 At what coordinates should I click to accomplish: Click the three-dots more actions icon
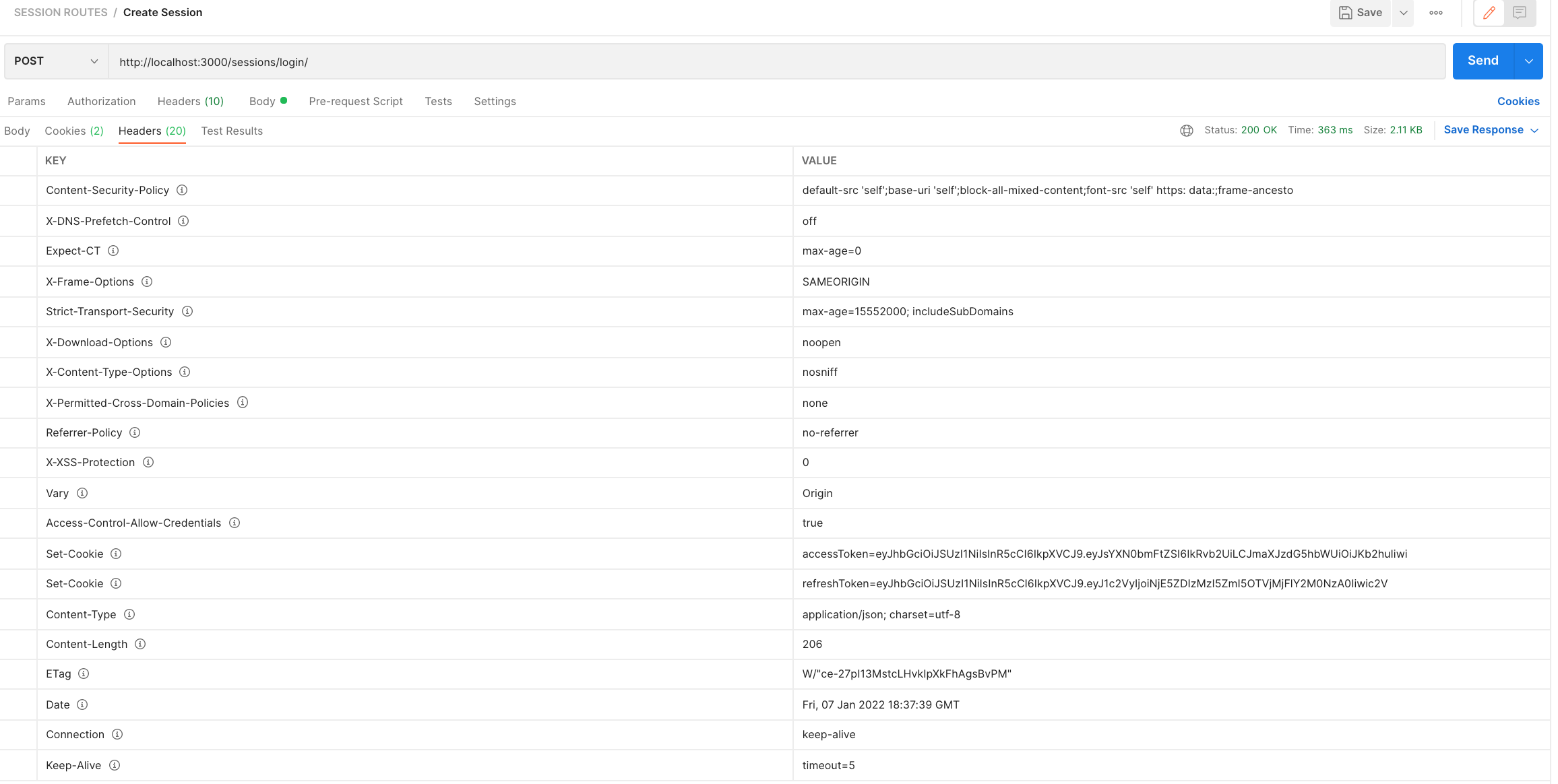click(1435, 13)
